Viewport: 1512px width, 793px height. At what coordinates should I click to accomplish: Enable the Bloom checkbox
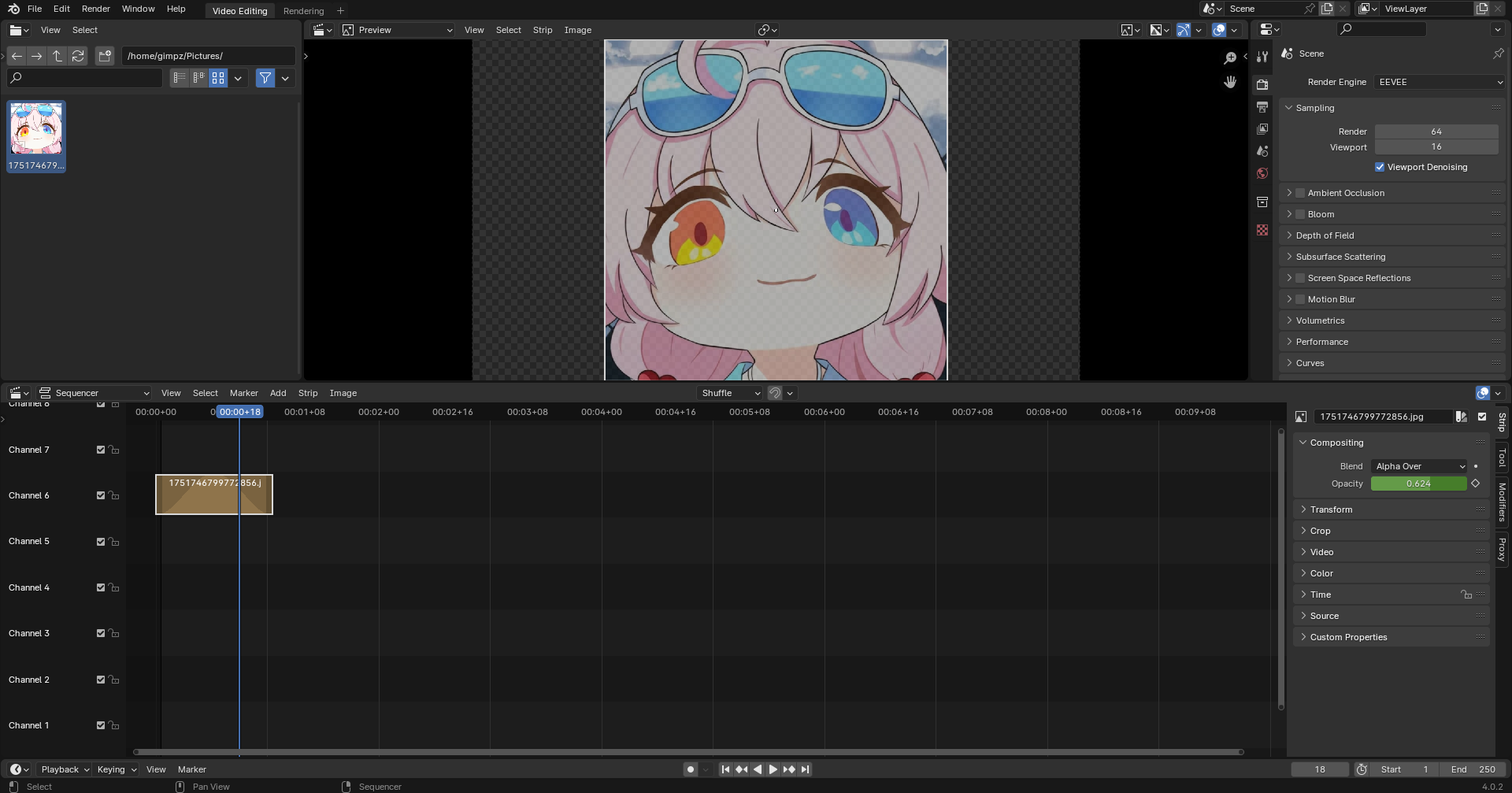click(x=1300, y=214)
